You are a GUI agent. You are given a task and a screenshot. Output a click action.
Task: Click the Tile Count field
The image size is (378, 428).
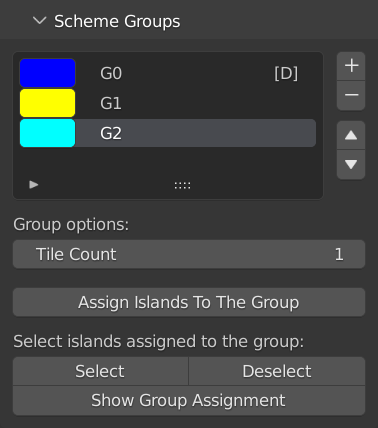(189, 254)
